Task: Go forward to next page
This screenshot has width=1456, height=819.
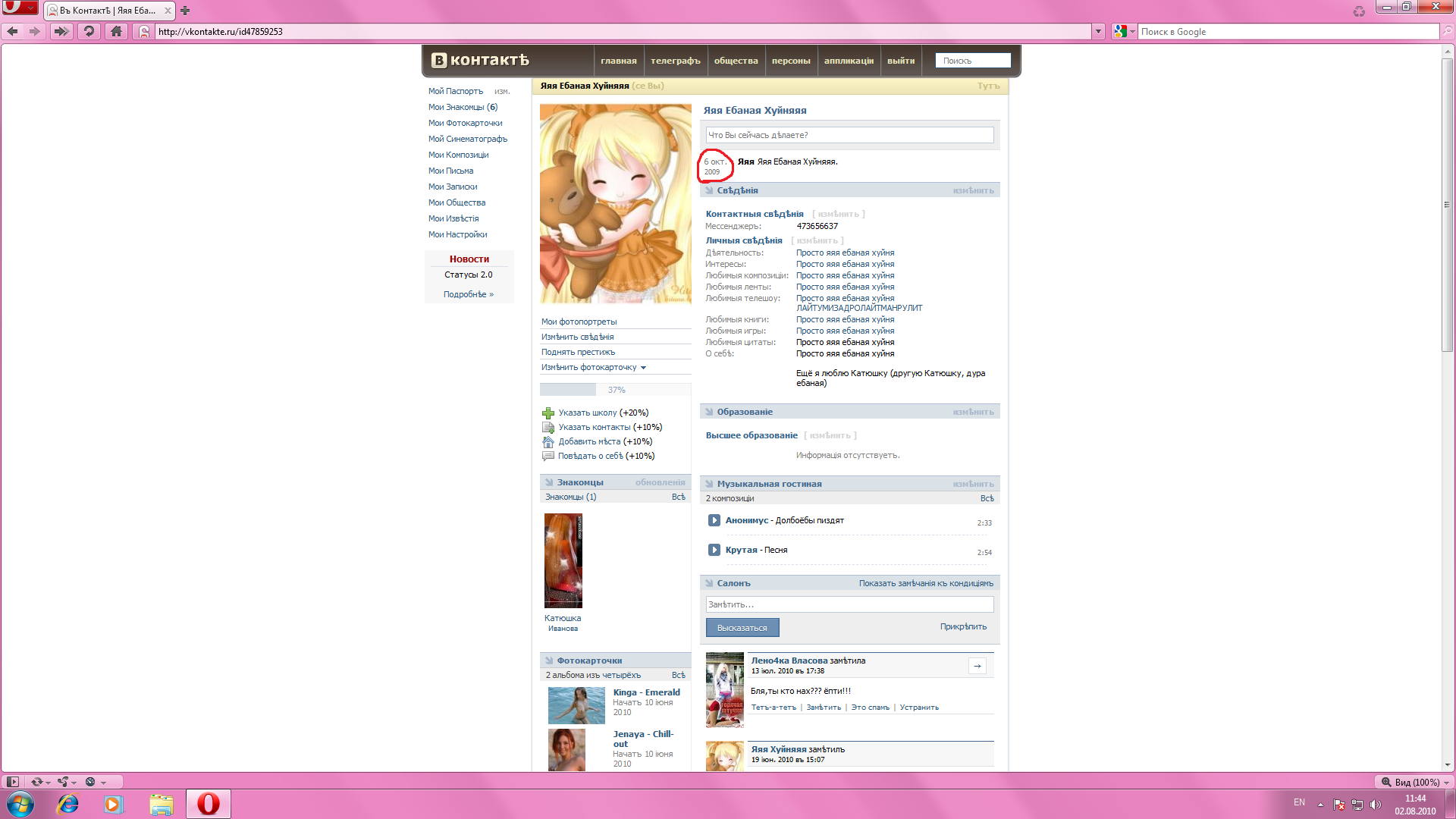Action: [35, 31]
